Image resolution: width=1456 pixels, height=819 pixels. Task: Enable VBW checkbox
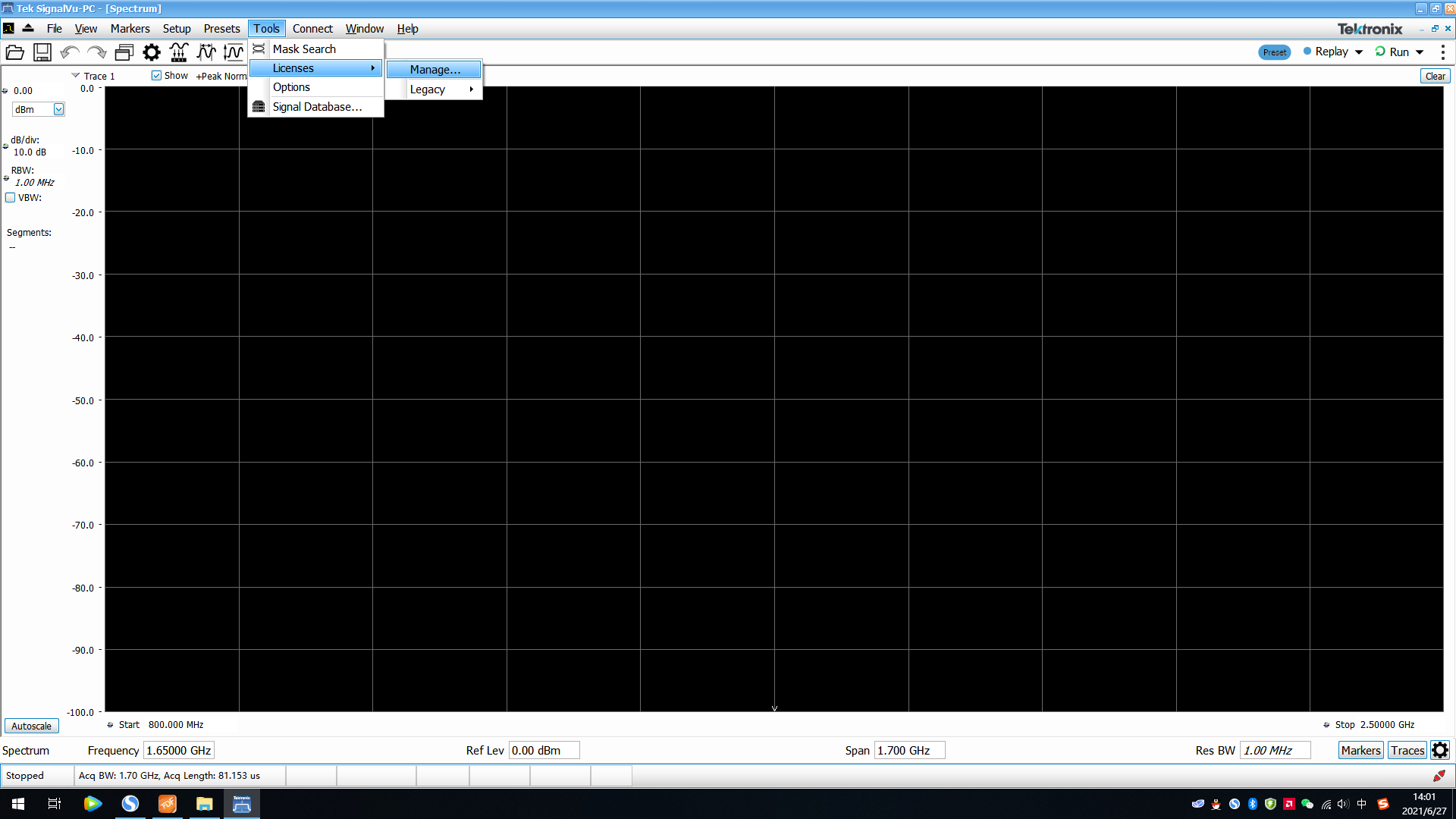coord(10,198)
